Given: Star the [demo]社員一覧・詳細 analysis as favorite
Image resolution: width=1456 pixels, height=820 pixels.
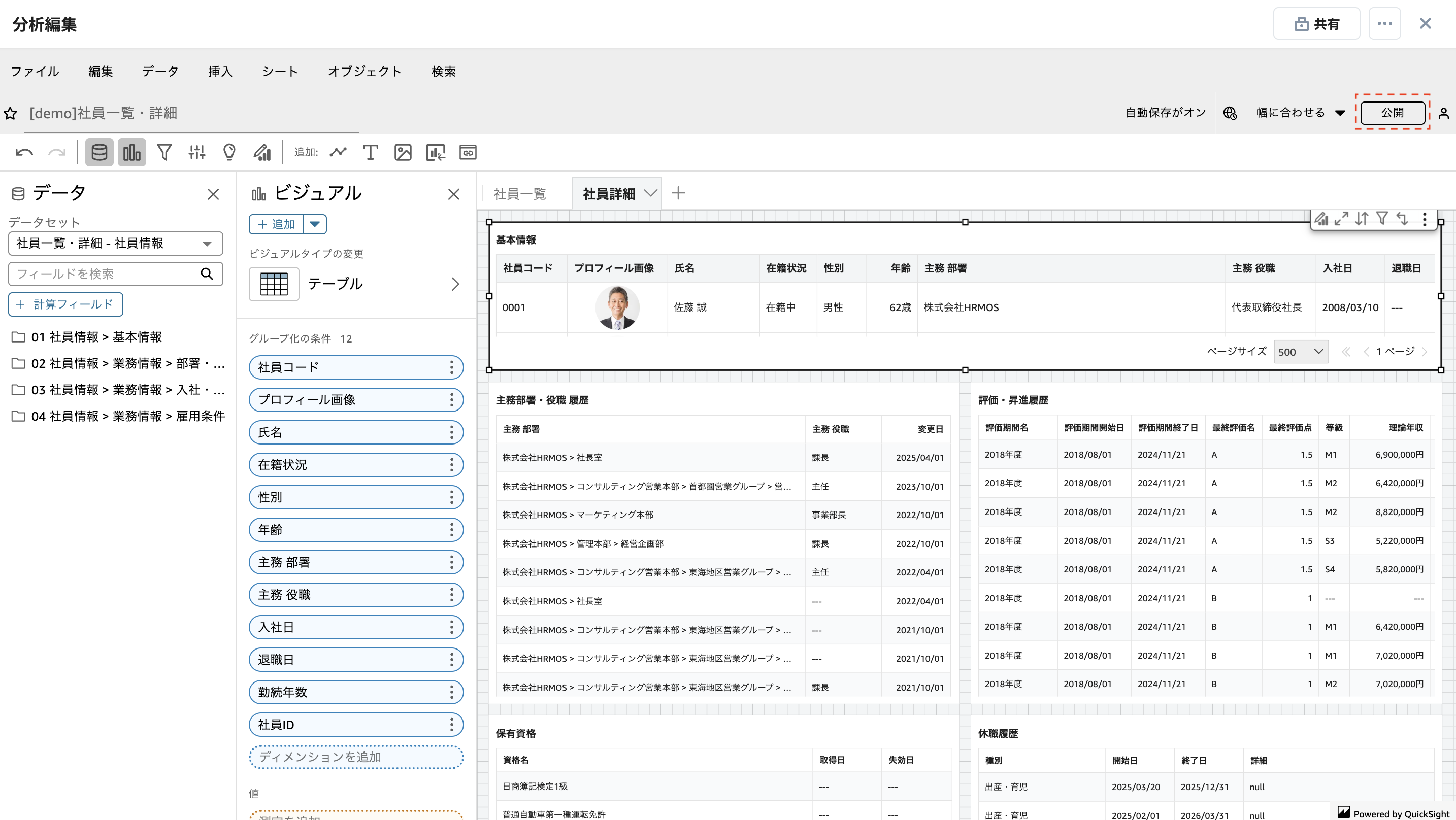Looking at the screenshot, I should point(10,114).
